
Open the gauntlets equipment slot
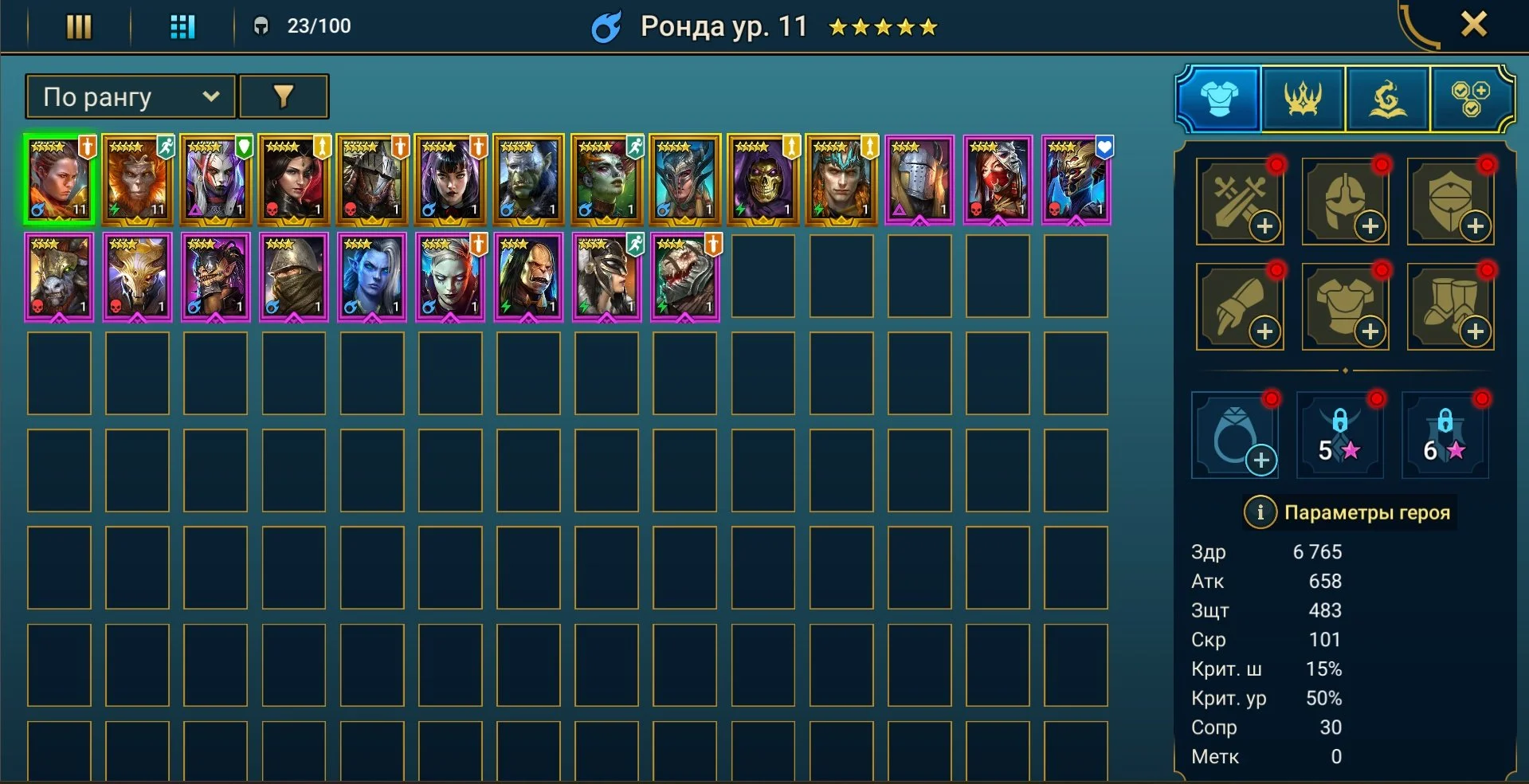coord(1240,307)
